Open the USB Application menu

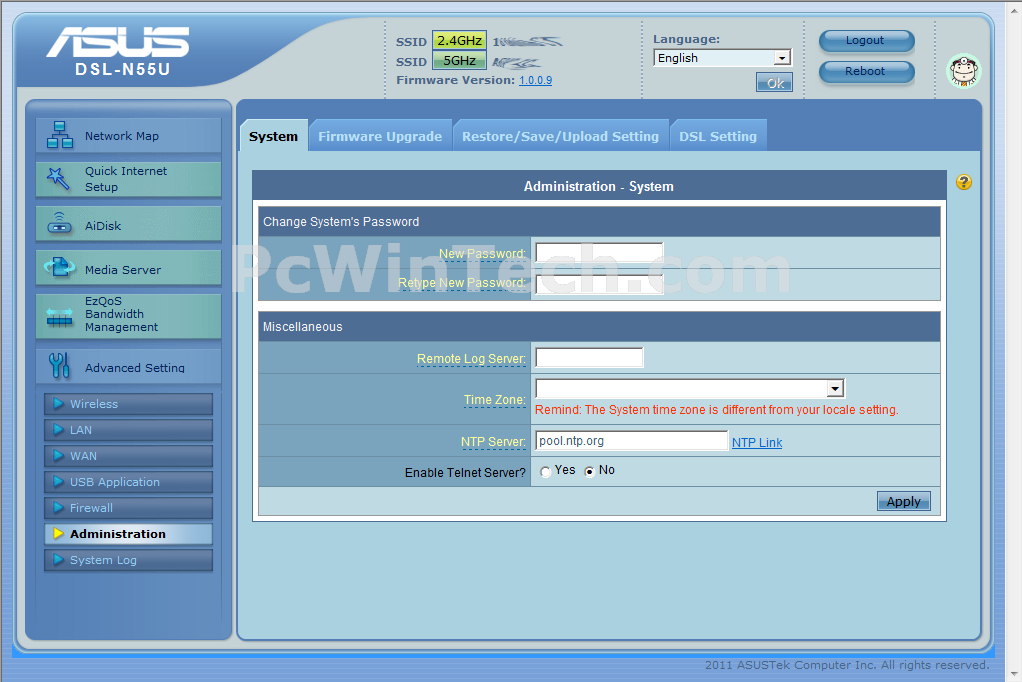[128, 482]
